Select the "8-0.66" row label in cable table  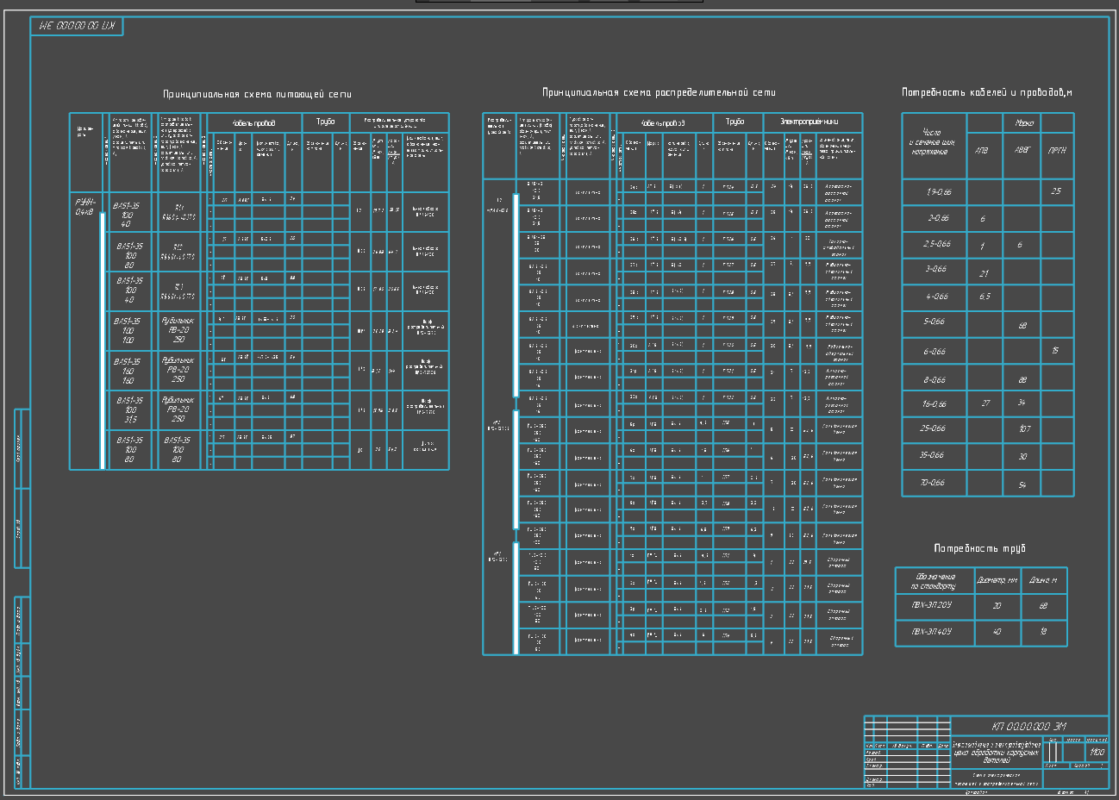click(x=934, y=380)
